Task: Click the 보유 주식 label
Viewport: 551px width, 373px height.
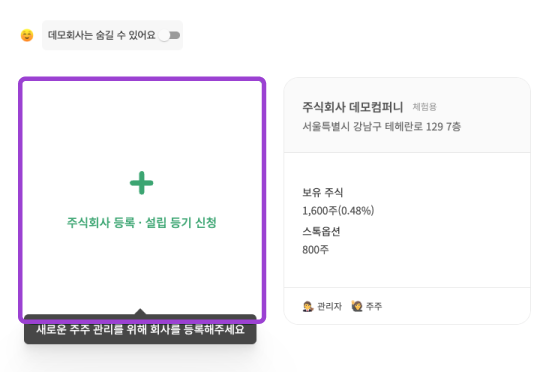Action: [x=323, y=192]
